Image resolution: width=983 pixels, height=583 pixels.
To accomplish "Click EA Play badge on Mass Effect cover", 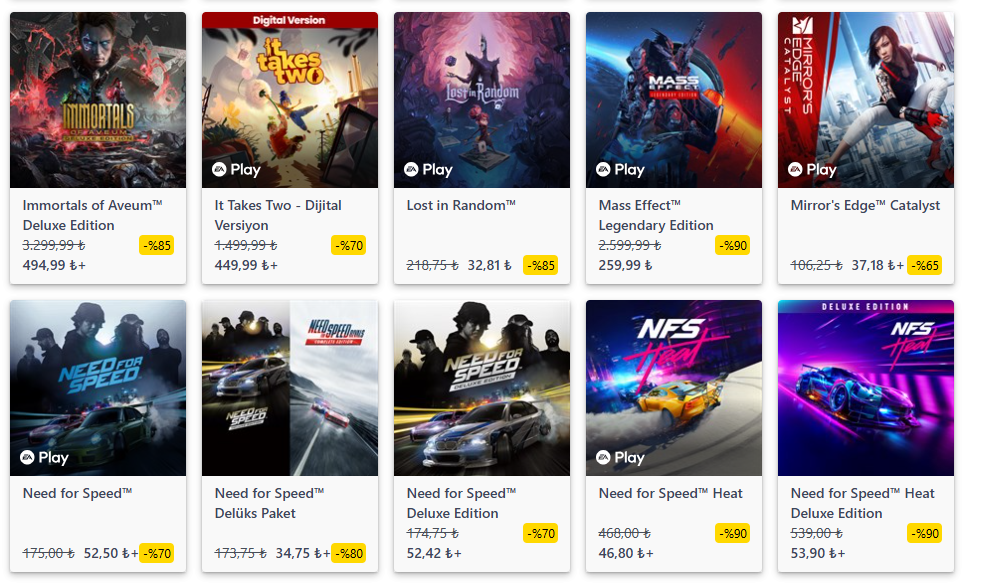I will pyautogui.click(x=620, y=169).
